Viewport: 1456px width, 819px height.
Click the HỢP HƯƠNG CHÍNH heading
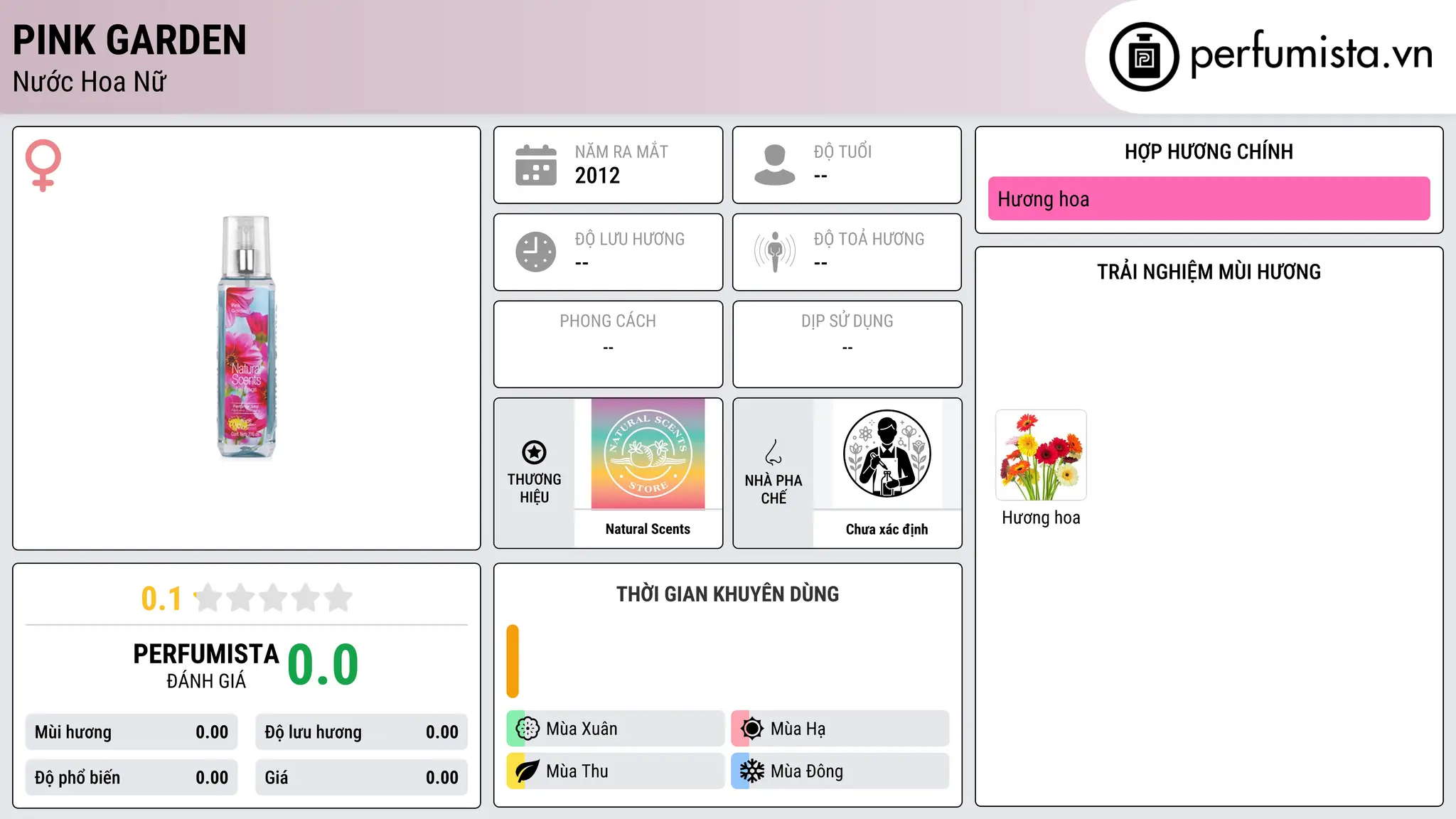tap(1209, 151)
